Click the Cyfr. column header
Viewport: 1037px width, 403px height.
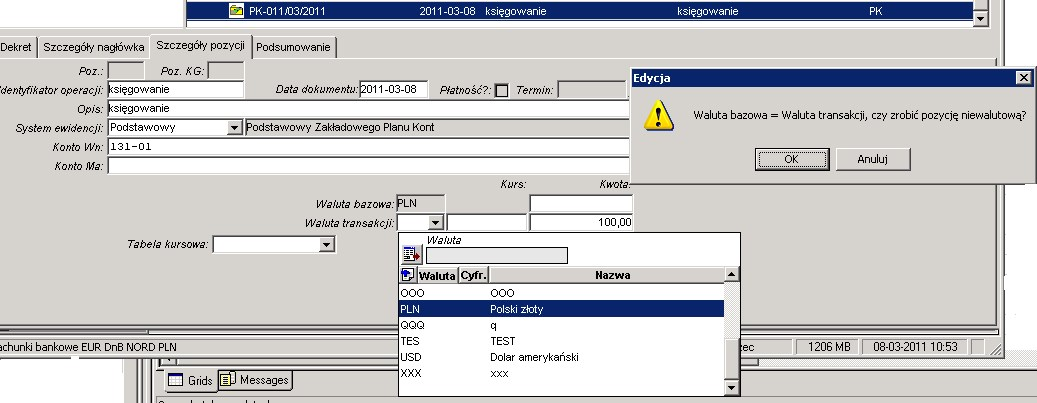coord(473,275)
